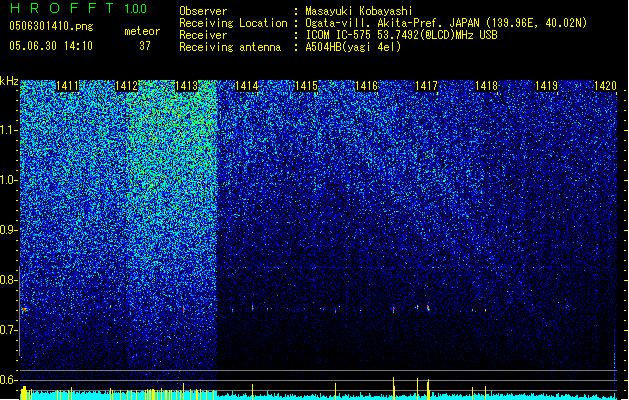Click the 1415 time marker
629x400 pixels.
click(x=306, y=86)
